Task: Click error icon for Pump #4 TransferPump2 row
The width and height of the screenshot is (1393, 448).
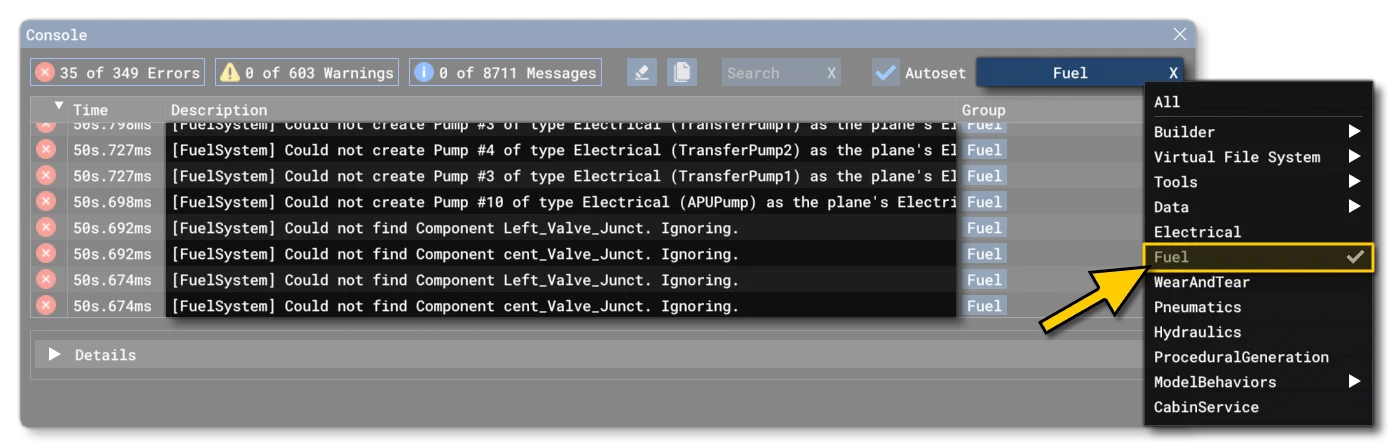Action: pos(46,150)
